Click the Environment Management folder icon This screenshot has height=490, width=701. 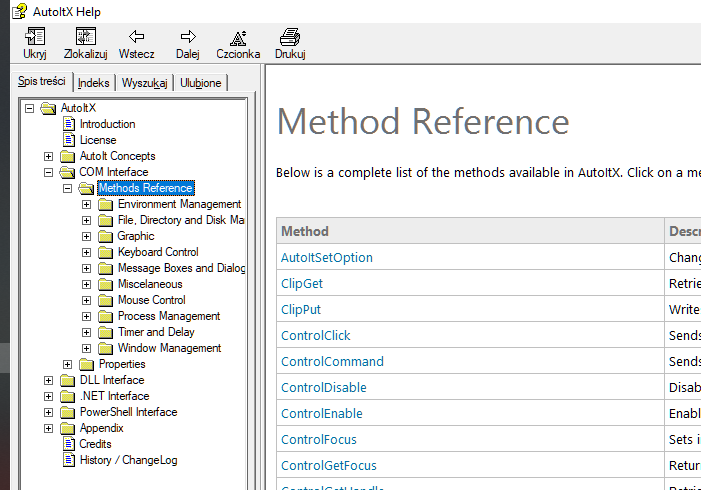(x=106, y=204)
